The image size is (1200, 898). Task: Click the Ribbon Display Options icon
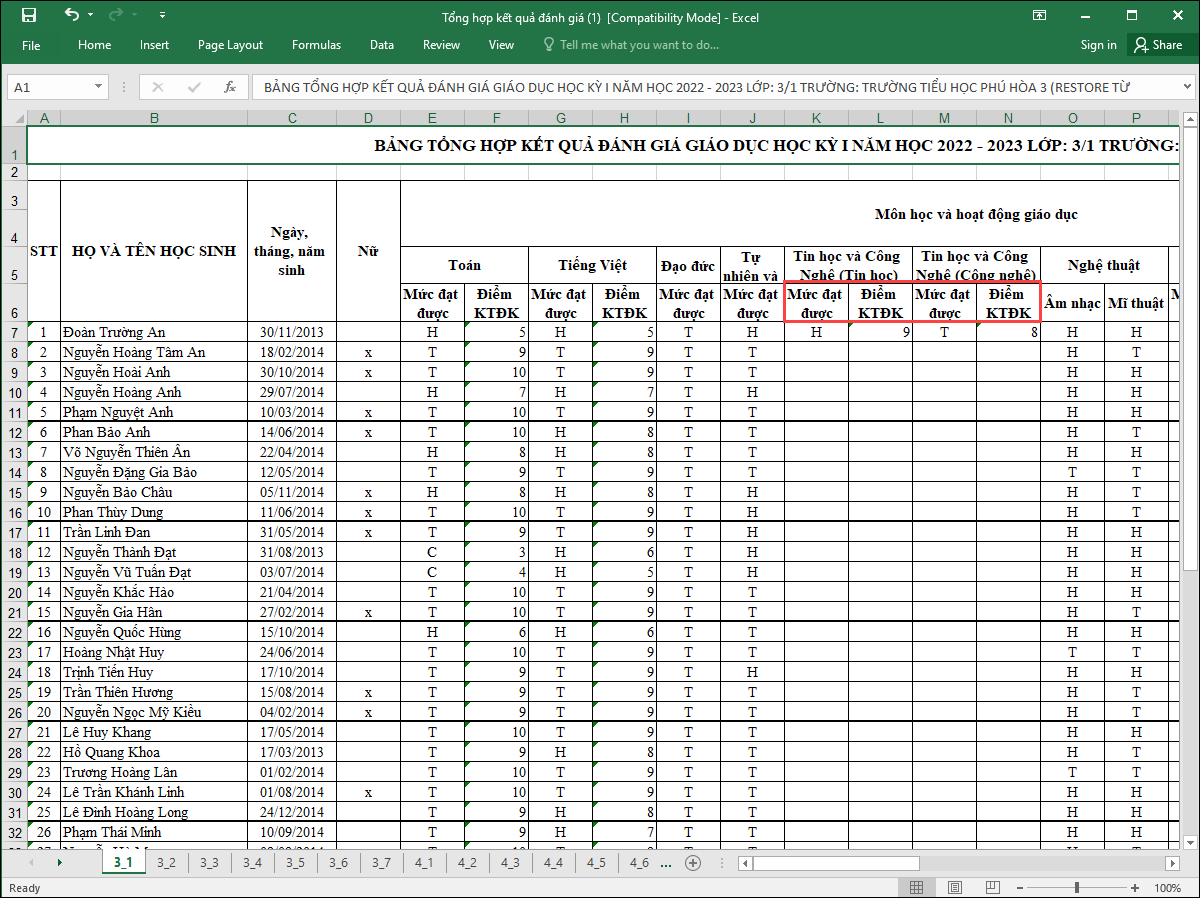[x=1040, y=15]
